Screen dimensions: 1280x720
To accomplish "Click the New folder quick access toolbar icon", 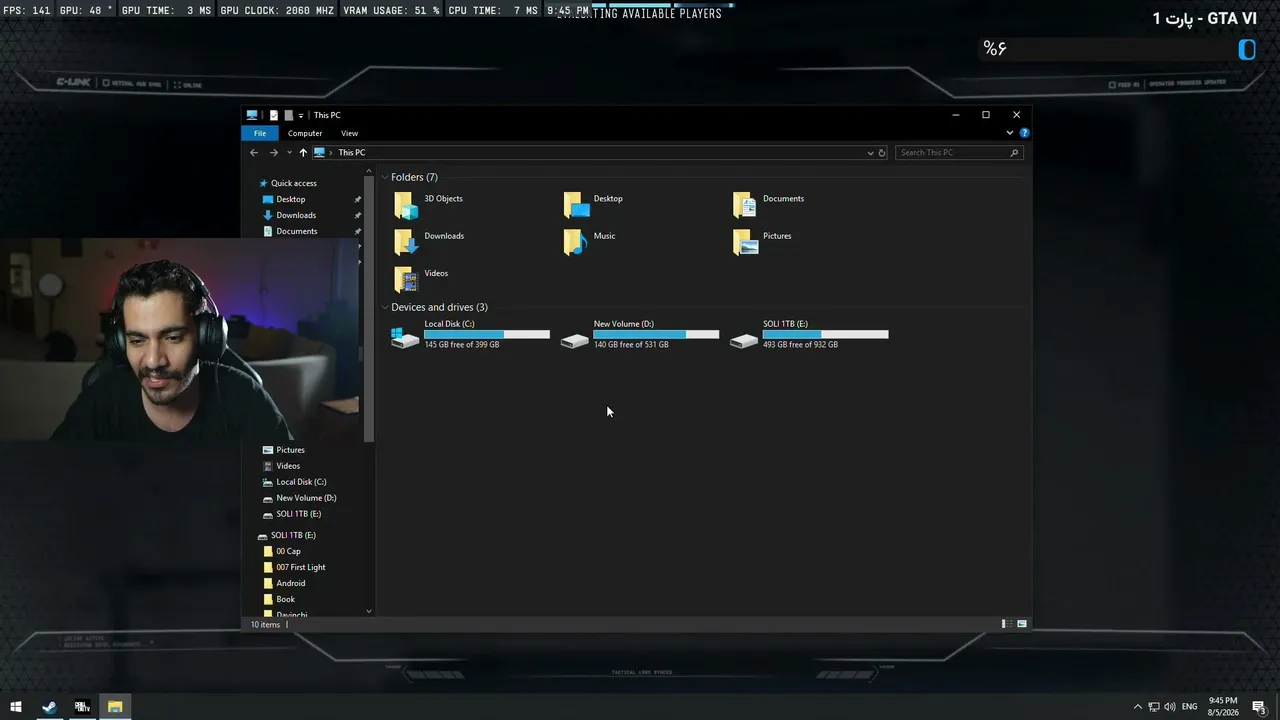I will pos(288,115).
